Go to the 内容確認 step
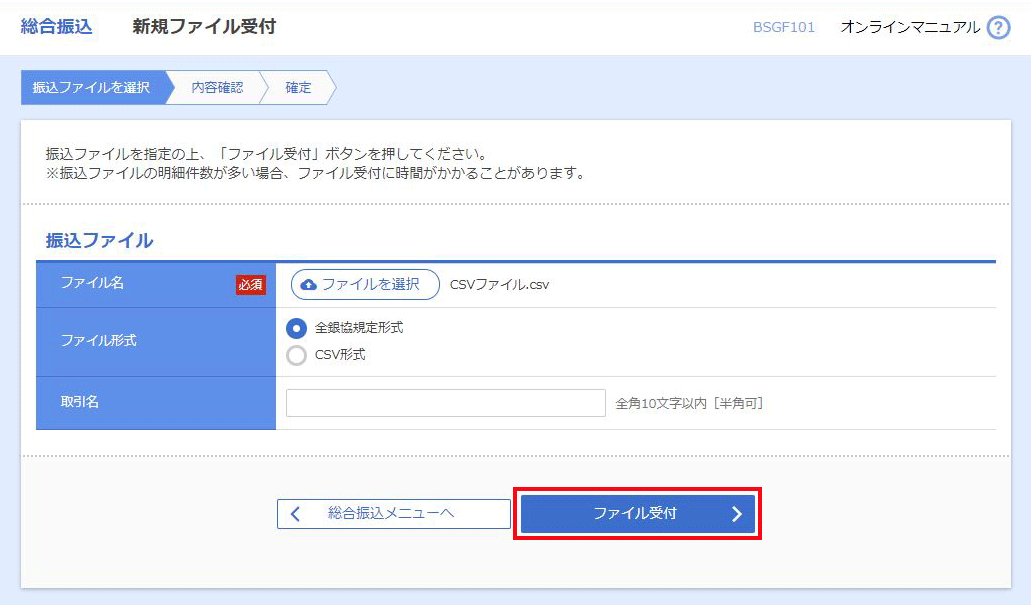1031x605 pixels. (x=217, y=88)
